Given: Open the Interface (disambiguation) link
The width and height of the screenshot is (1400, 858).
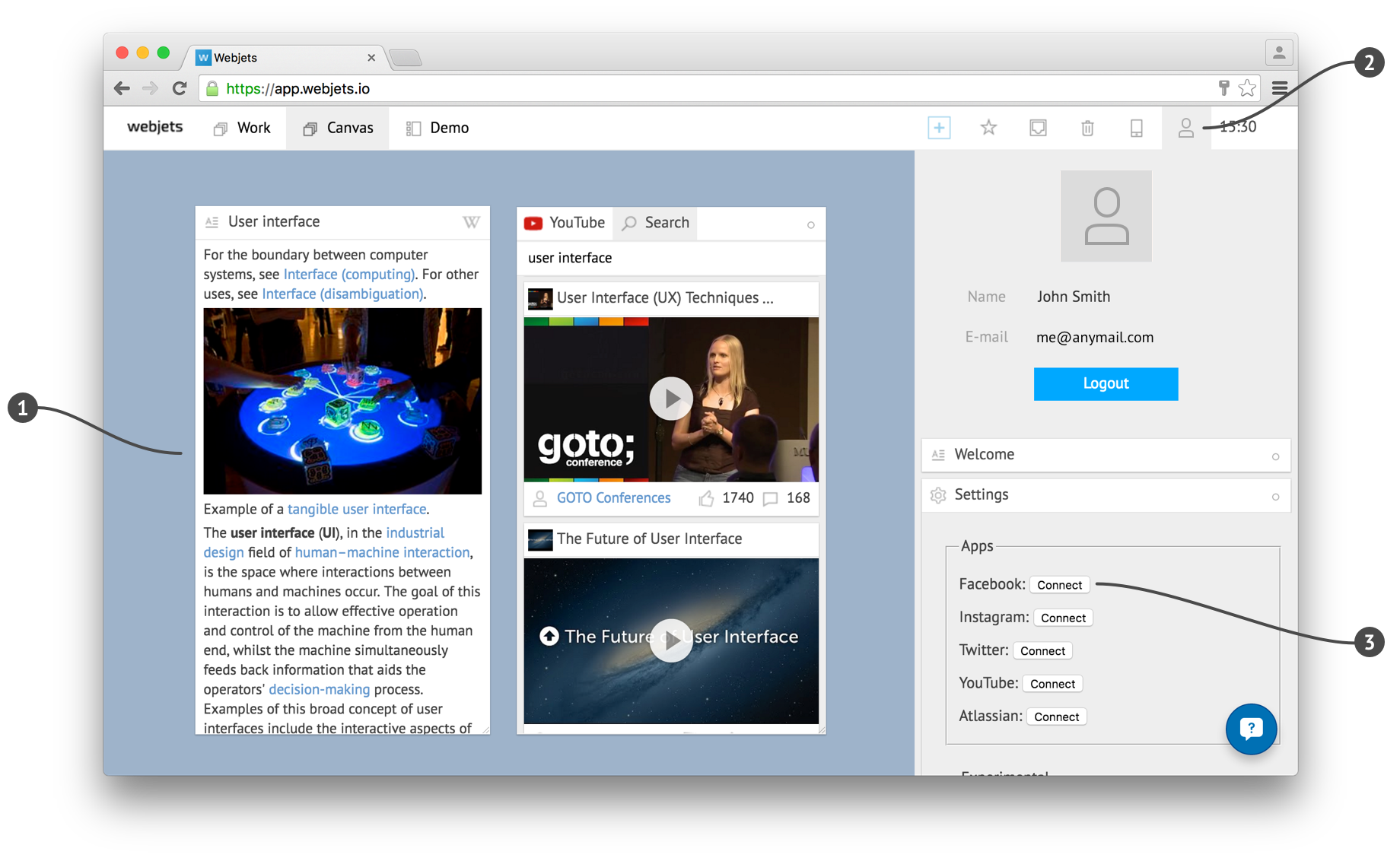Looking at the screenshot, I should [x=342, y=294].
